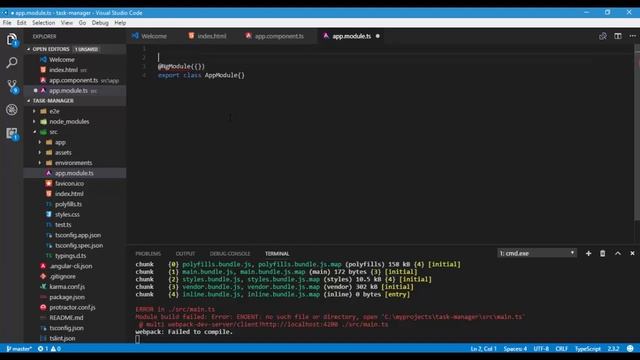Switch to the Debug Console panel tab

[x=230, y=253]
